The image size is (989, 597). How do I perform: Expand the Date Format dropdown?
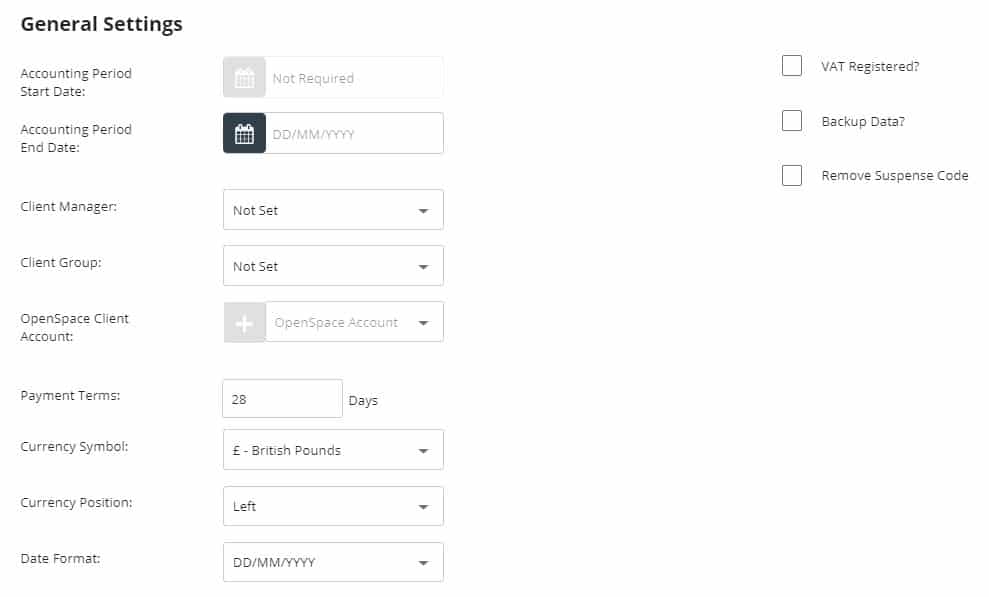[x=333, y=563]
